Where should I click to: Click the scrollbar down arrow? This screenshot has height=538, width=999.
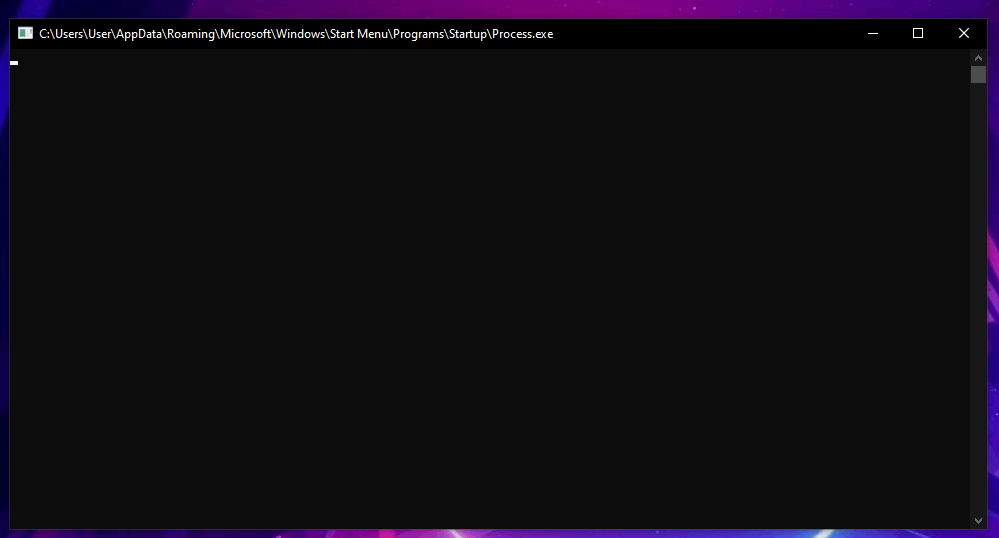point(978,521)
